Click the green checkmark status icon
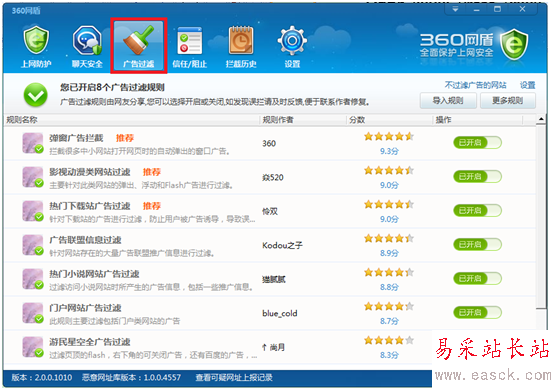 [x=36, y=95]
